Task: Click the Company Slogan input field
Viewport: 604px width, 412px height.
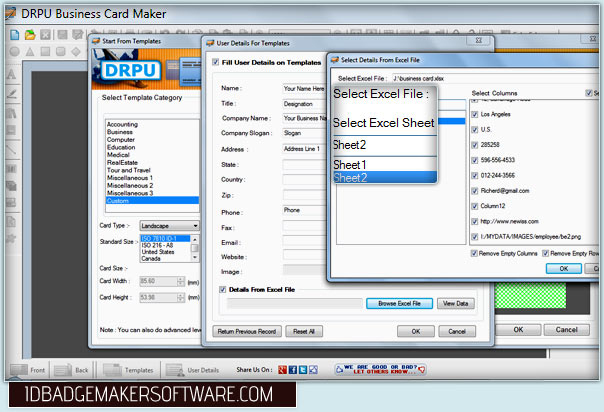Action: click(x=304, y=133)
